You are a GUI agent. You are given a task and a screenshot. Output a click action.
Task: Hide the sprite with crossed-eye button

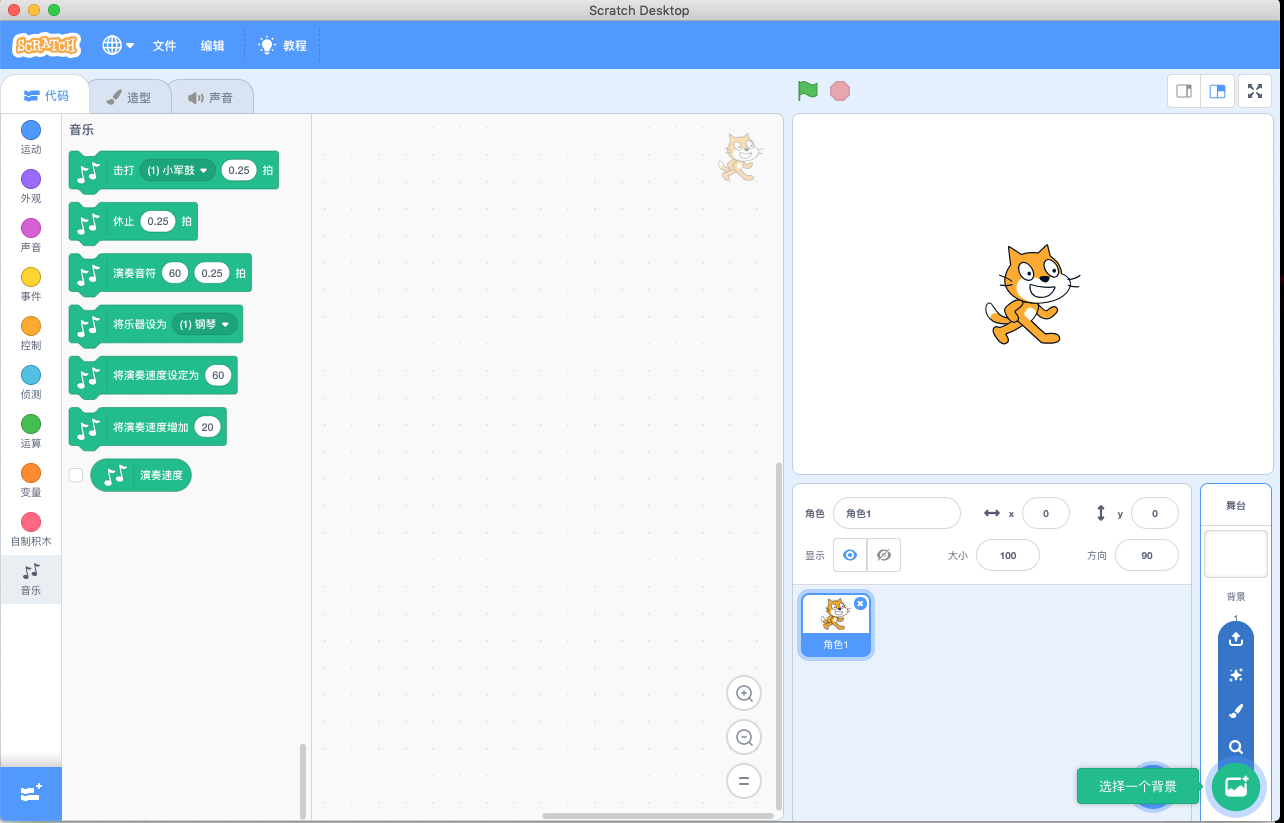pyautogui.click(x=884, y=555)
